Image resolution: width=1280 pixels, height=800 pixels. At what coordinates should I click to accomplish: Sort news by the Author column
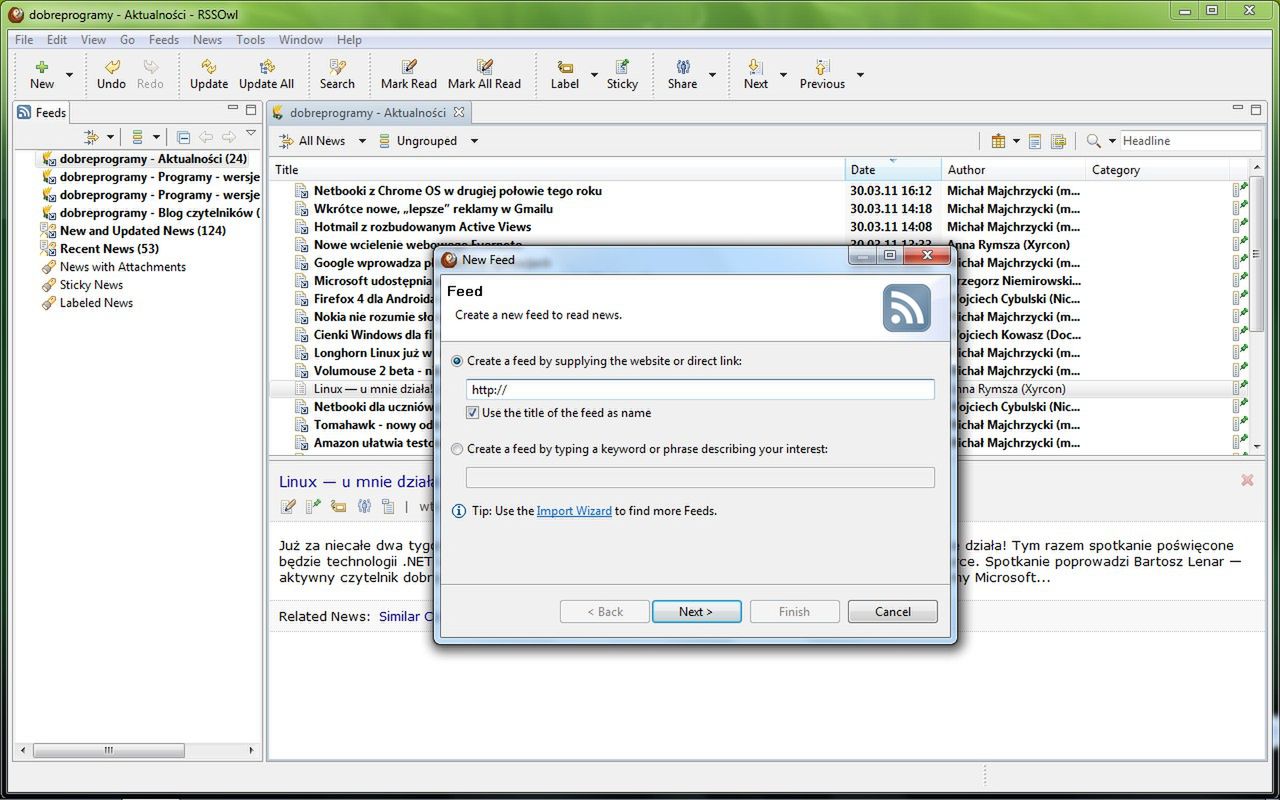(x=1013, y=170)
